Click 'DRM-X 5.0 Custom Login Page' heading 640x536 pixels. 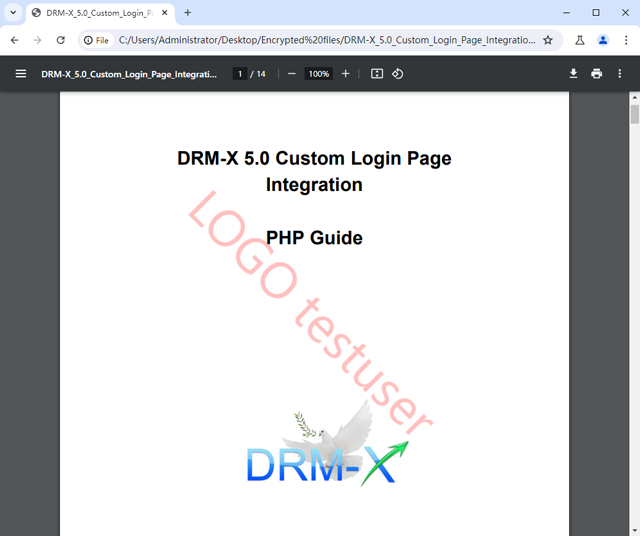click(x=314, y=158)
